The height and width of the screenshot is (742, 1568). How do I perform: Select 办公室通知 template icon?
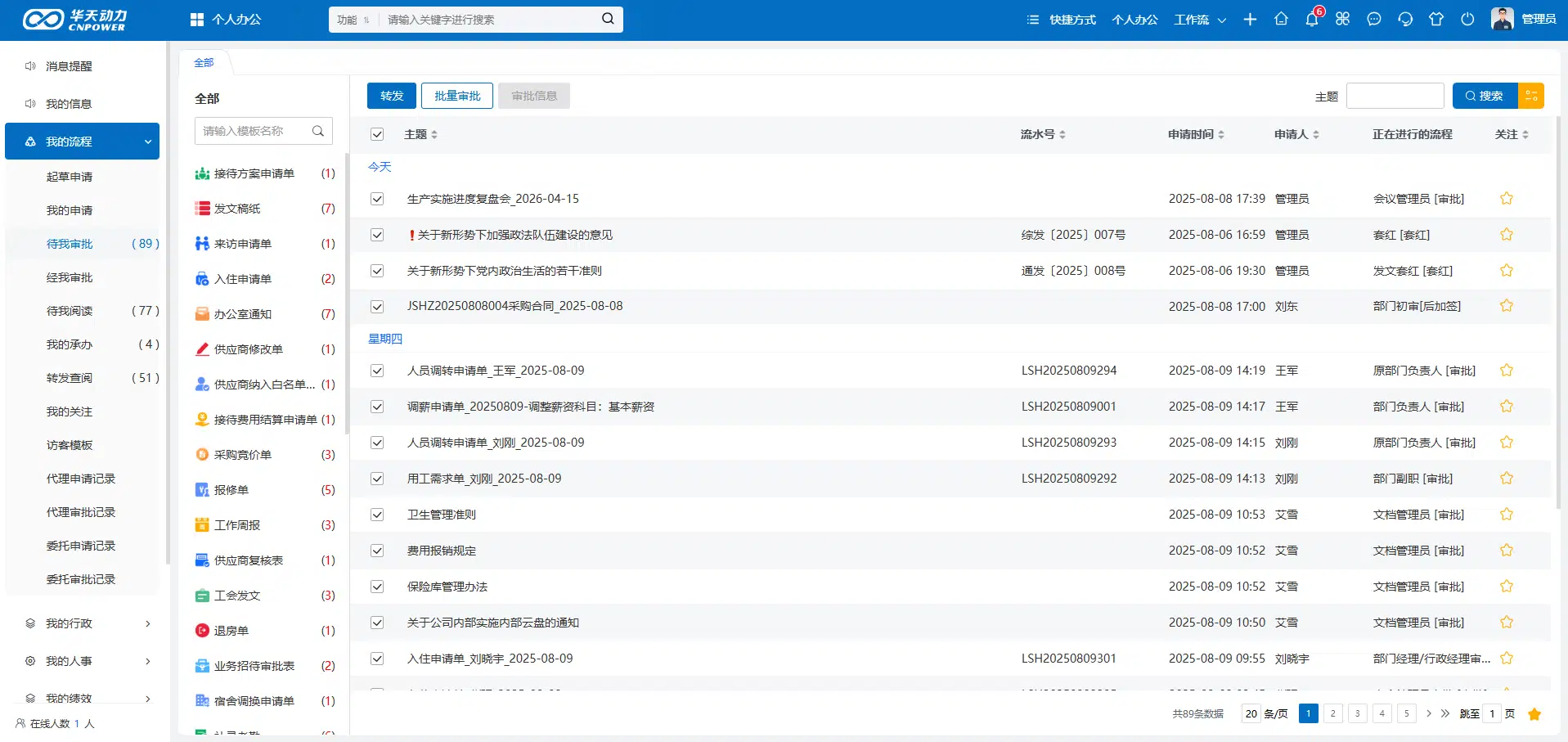(202, 314)
